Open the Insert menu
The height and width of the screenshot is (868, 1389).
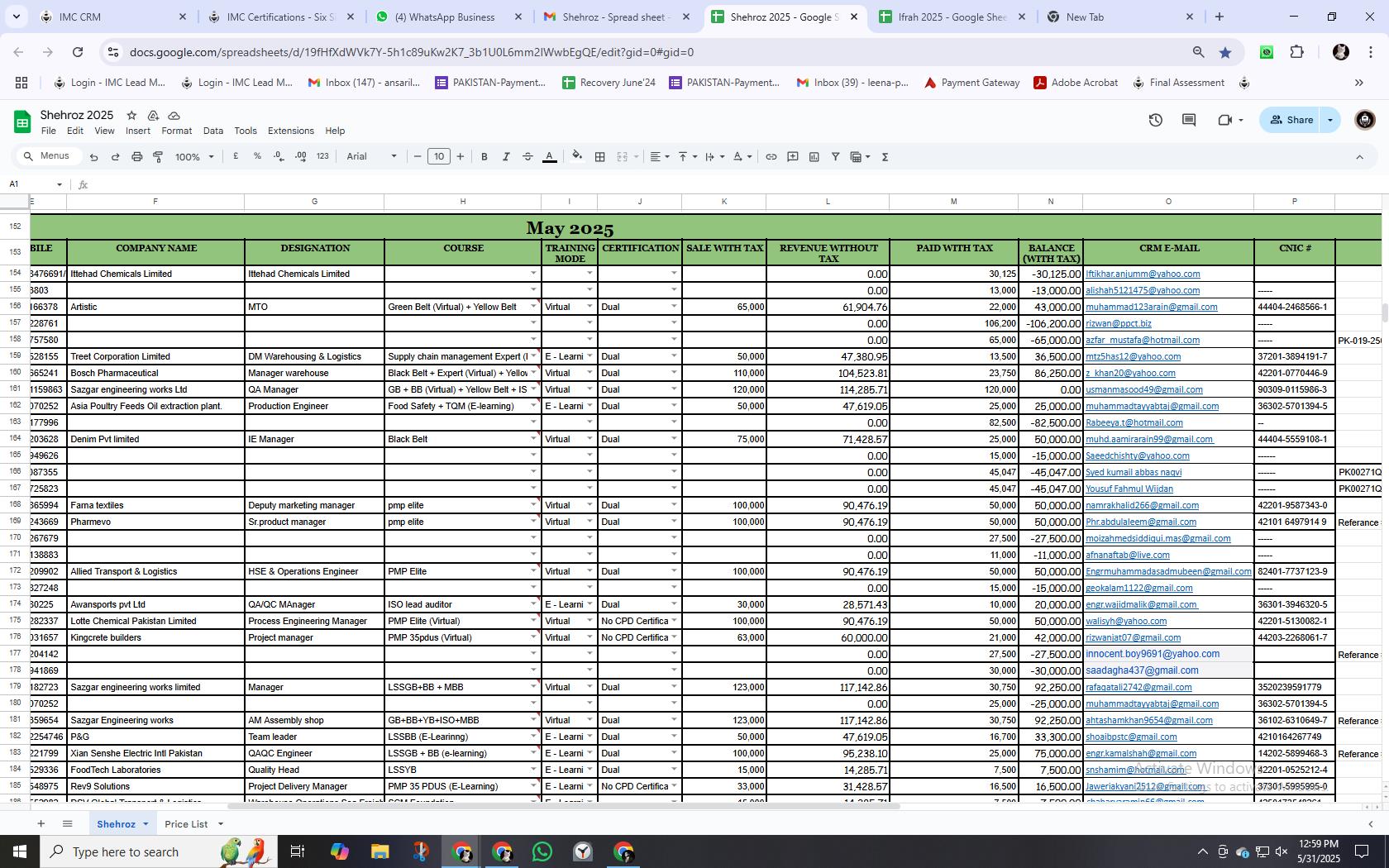138,131
